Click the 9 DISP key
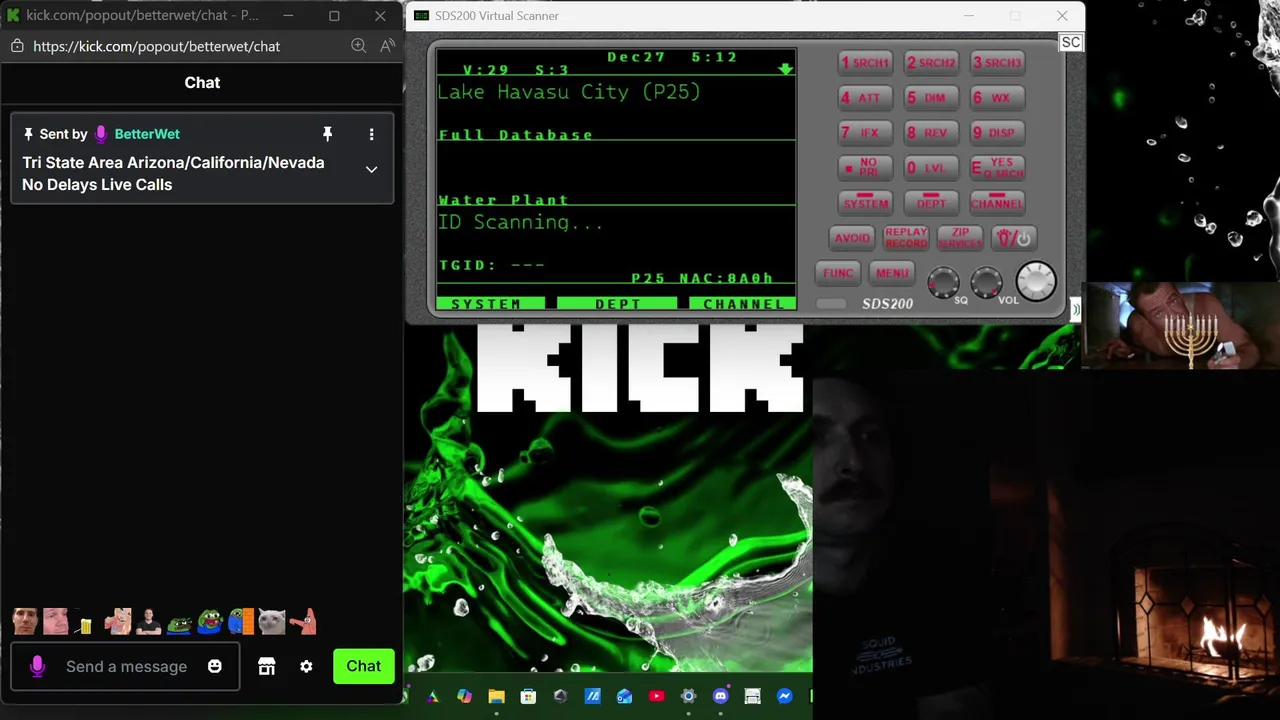Screen dimensions: 1280x720 tap(998, 132)
